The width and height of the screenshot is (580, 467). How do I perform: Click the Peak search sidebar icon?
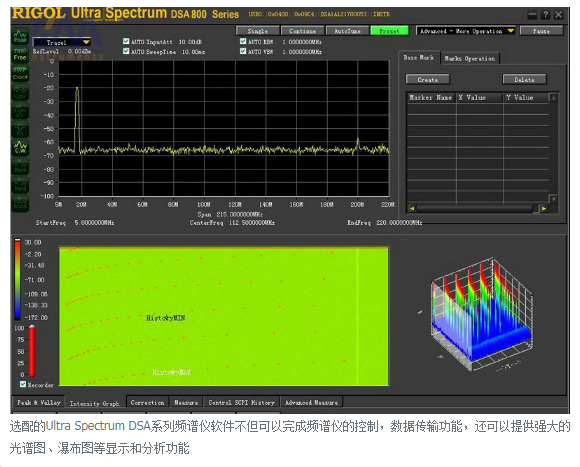20,36
